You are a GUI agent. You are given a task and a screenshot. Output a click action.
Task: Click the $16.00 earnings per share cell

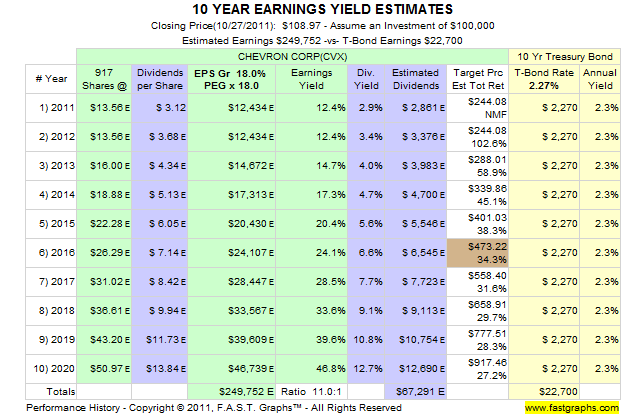pos(104,166)
